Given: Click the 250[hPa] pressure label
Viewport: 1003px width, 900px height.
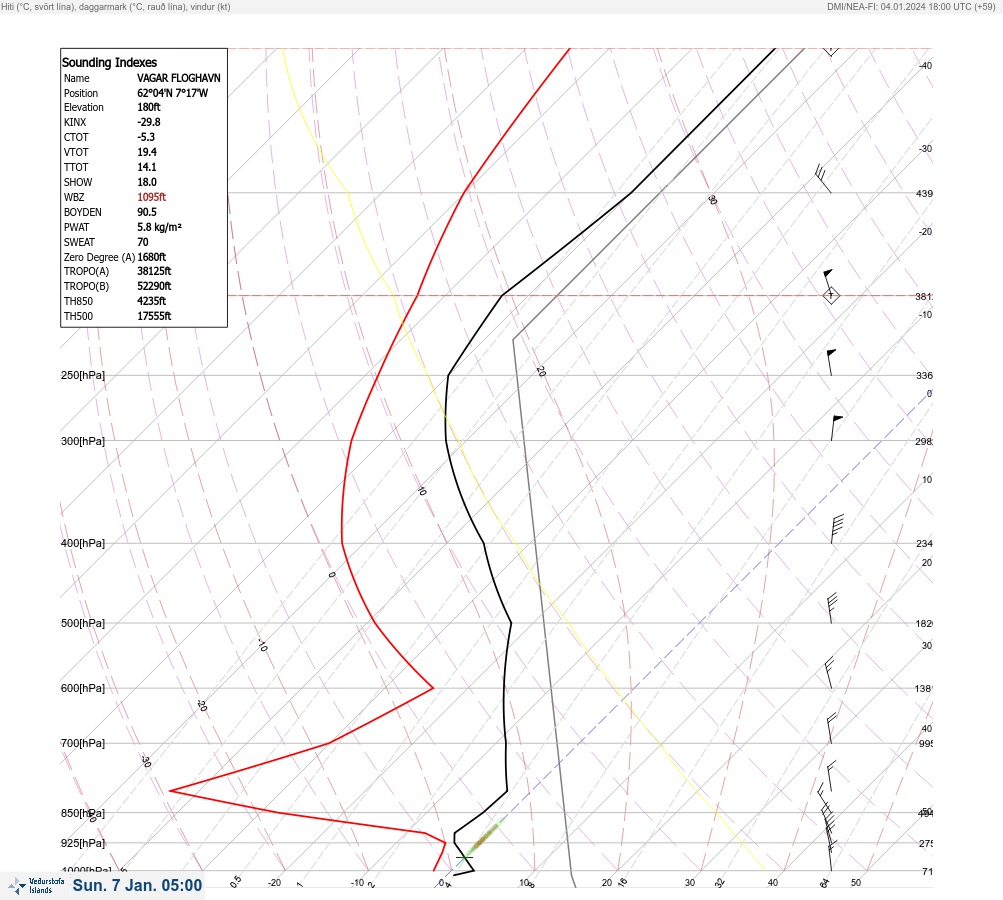Looking at the screenshot, I should coord(83,375).
